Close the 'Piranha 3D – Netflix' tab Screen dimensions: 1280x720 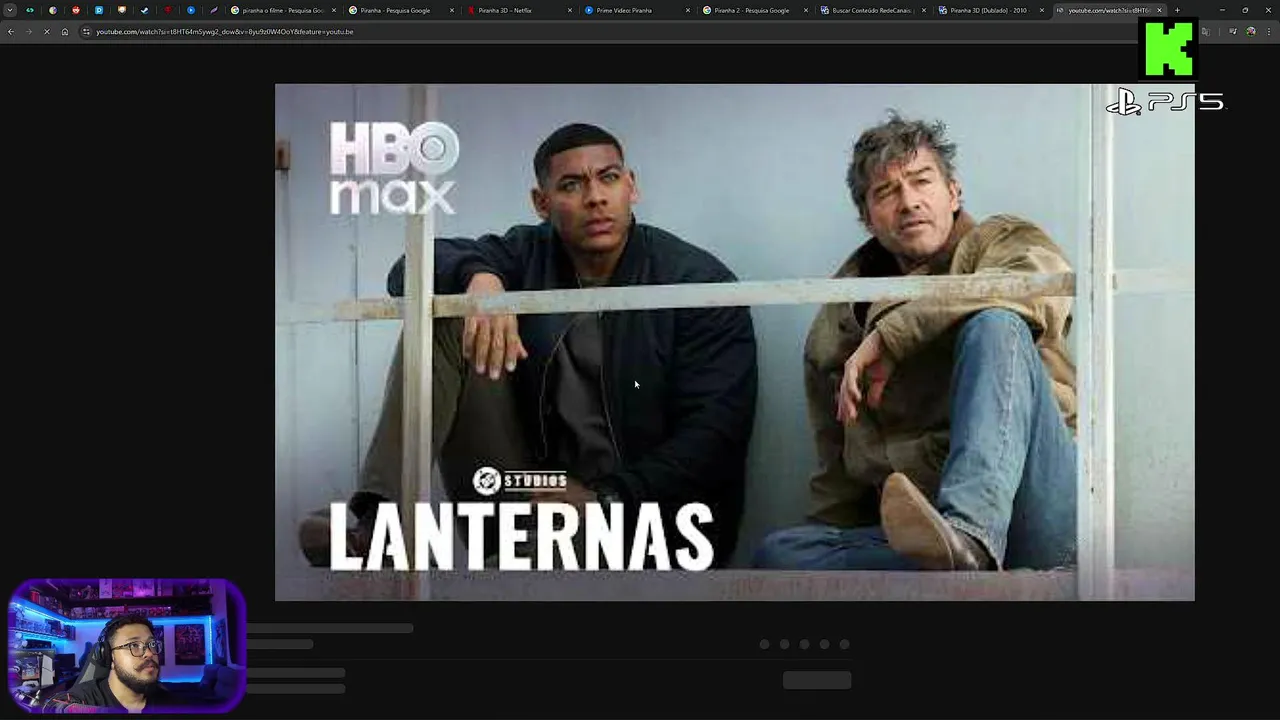pyautogui.click(x=570, y=10)
